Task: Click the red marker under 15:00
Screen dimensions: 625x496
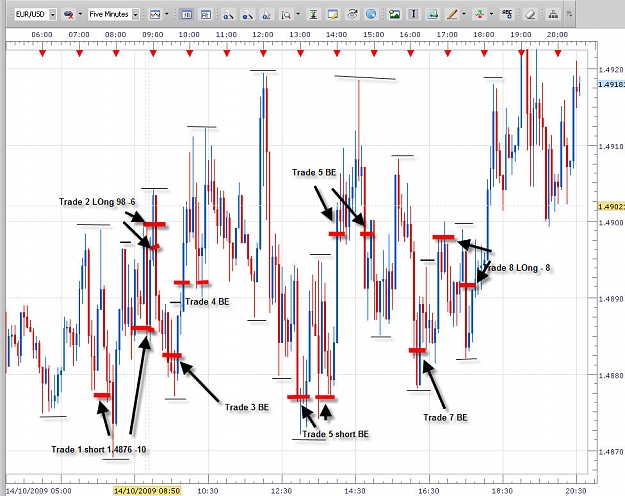Action: (x=374, y=53)
